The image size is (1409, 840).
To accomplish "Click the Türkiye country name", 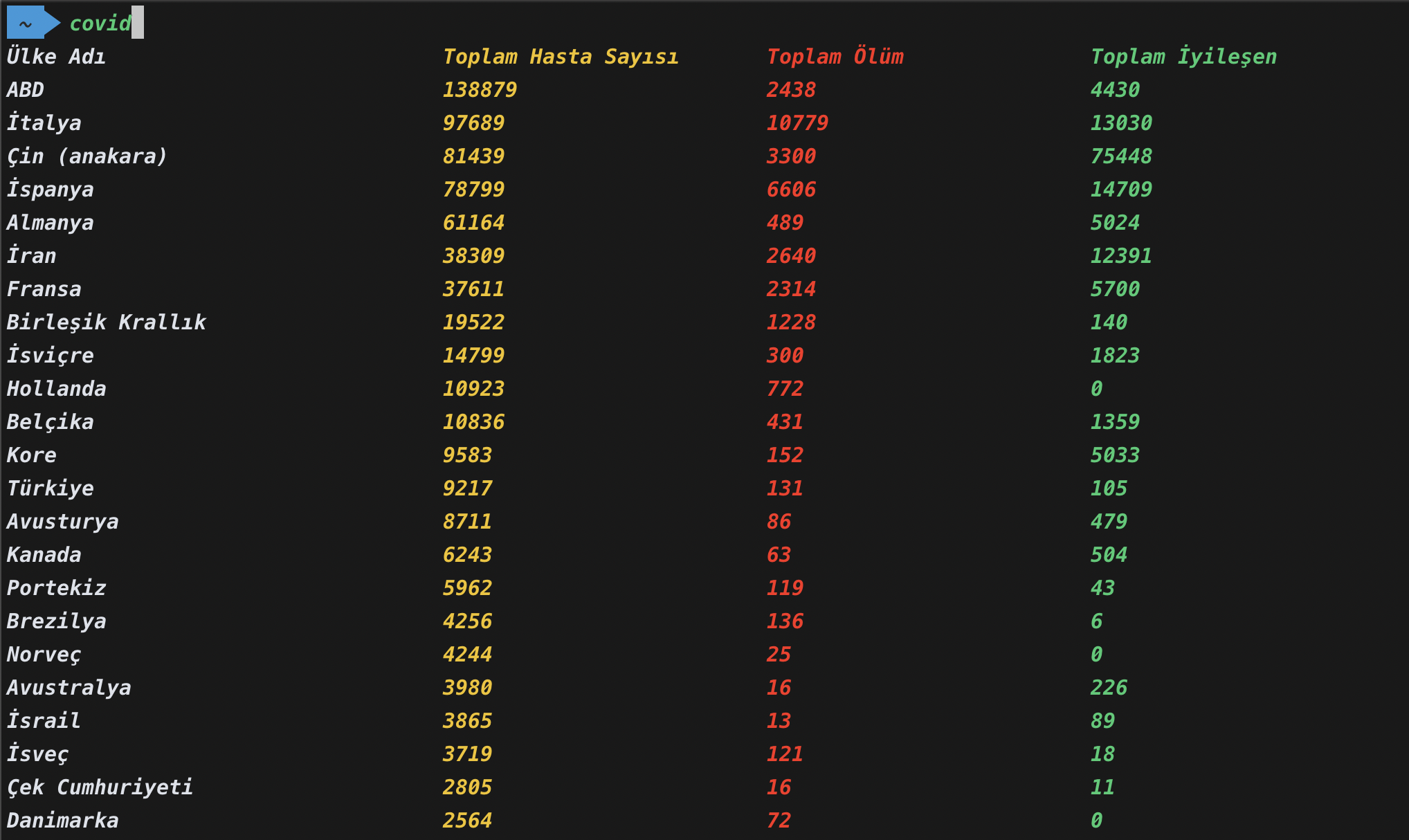I will 50,489.
